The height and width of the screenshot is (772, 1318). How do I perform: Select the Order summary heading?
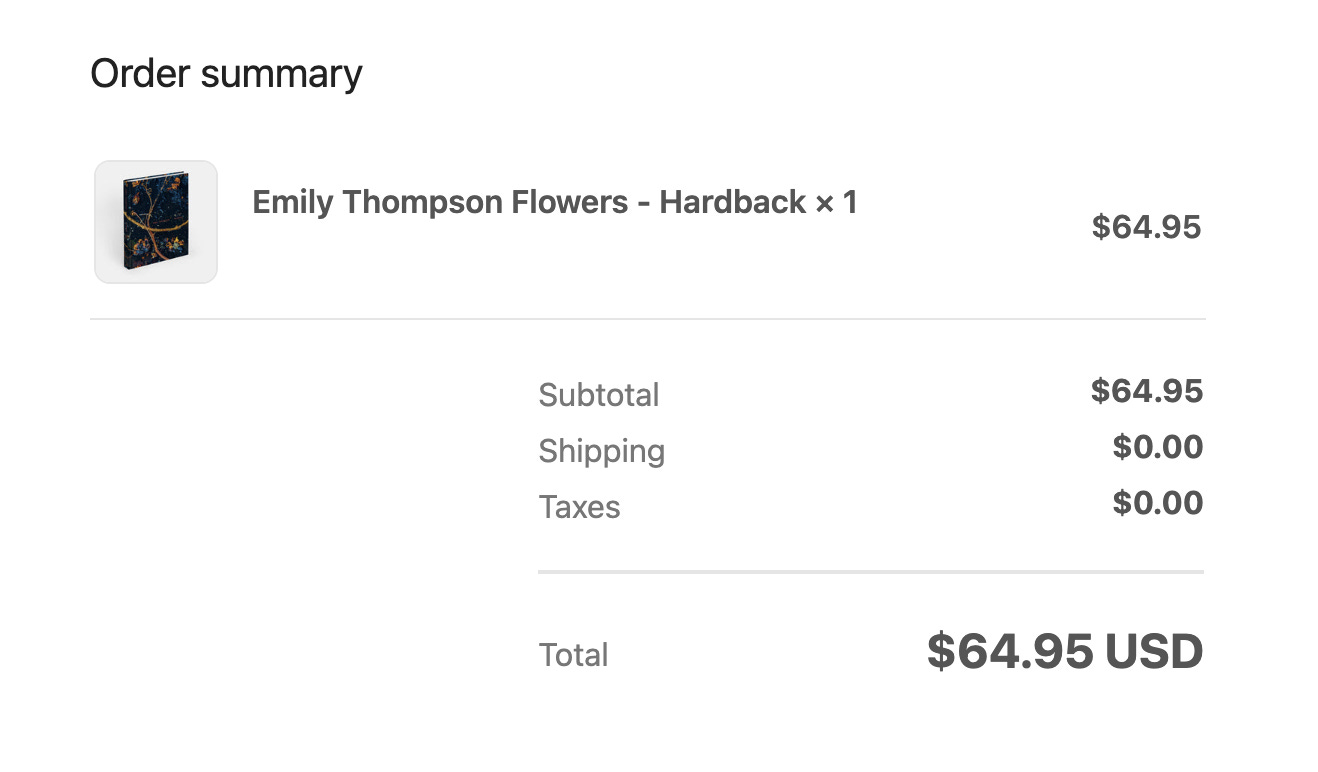pyautogui.click(x=227, y=75)
